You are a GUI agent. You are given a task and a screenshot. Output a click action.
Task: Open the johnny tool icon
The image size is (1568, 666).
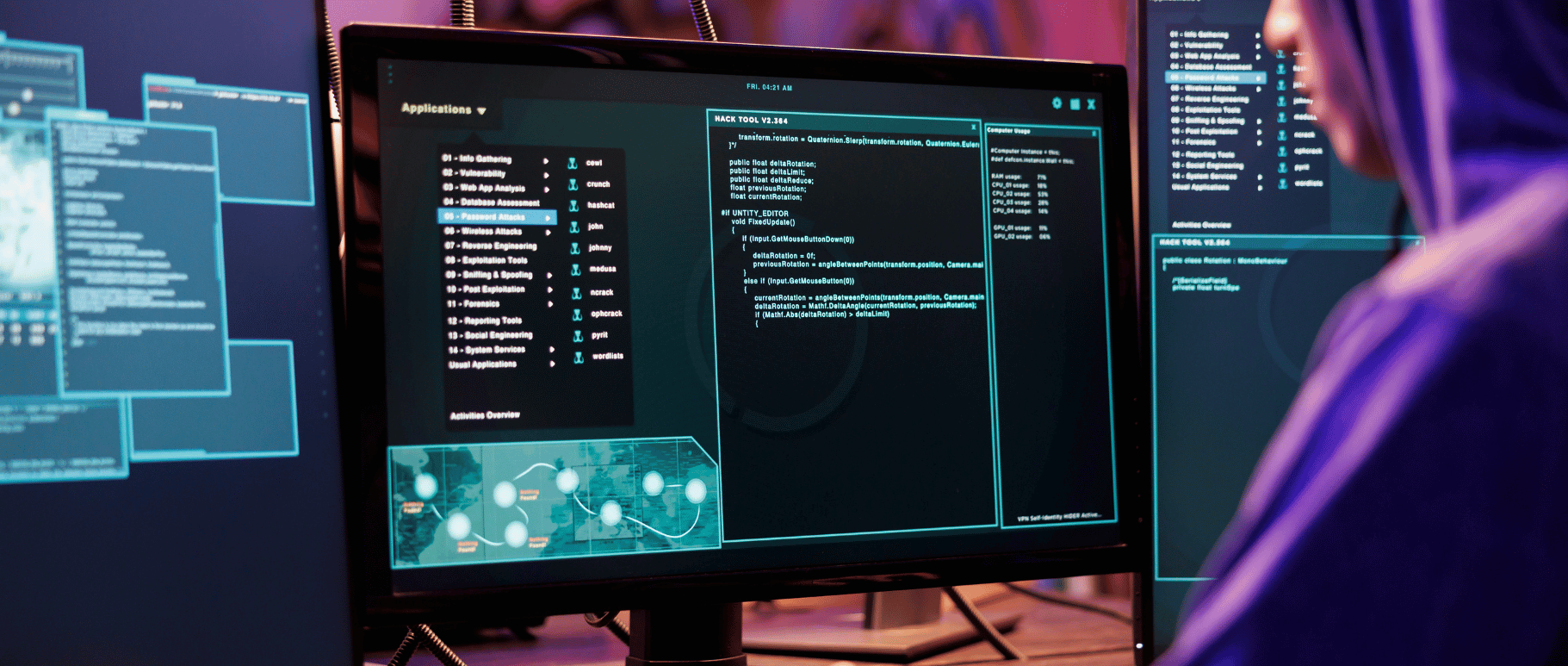(575, 248)
